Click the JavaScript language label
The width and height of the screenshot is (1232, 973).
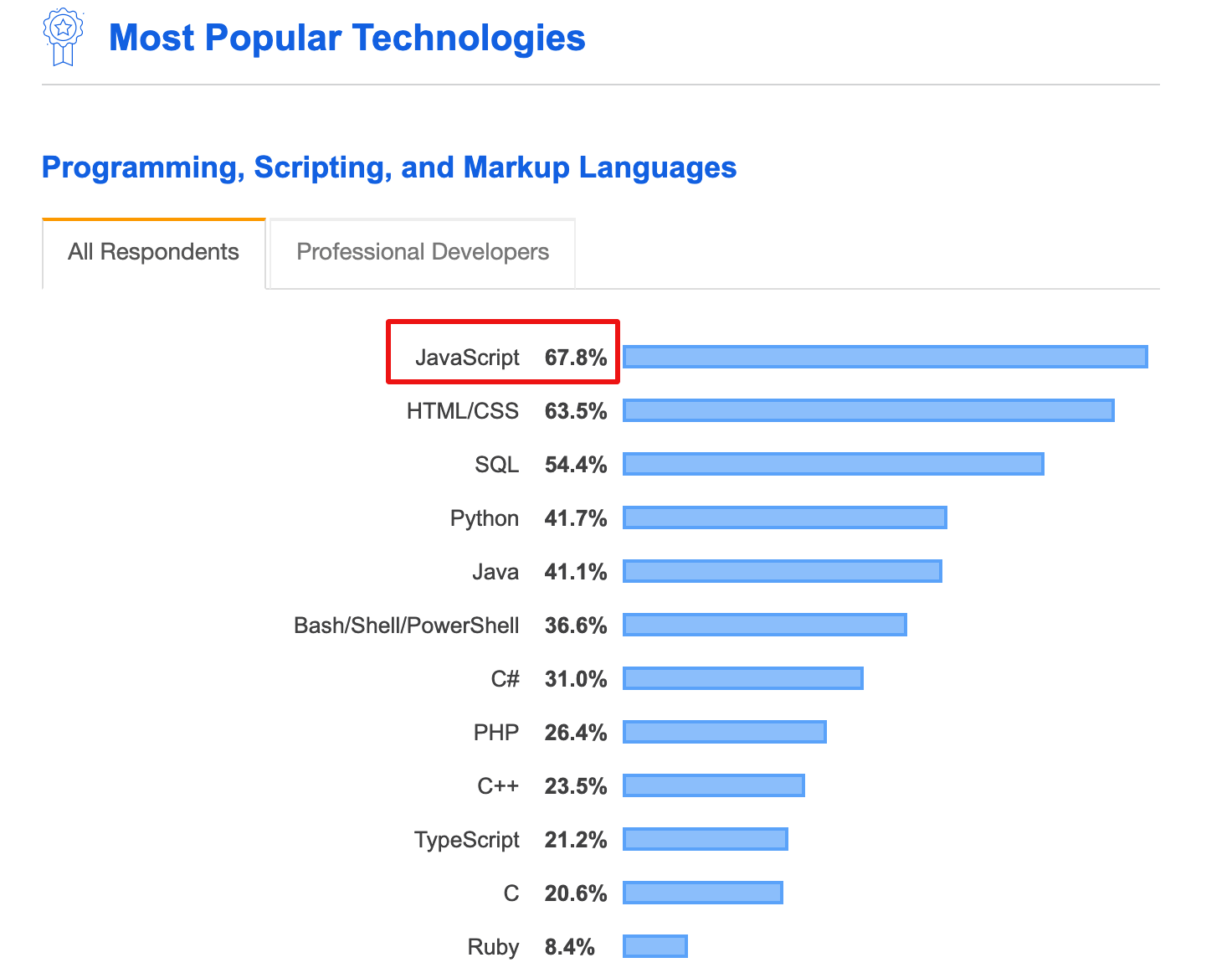click(x=467, y=358)
